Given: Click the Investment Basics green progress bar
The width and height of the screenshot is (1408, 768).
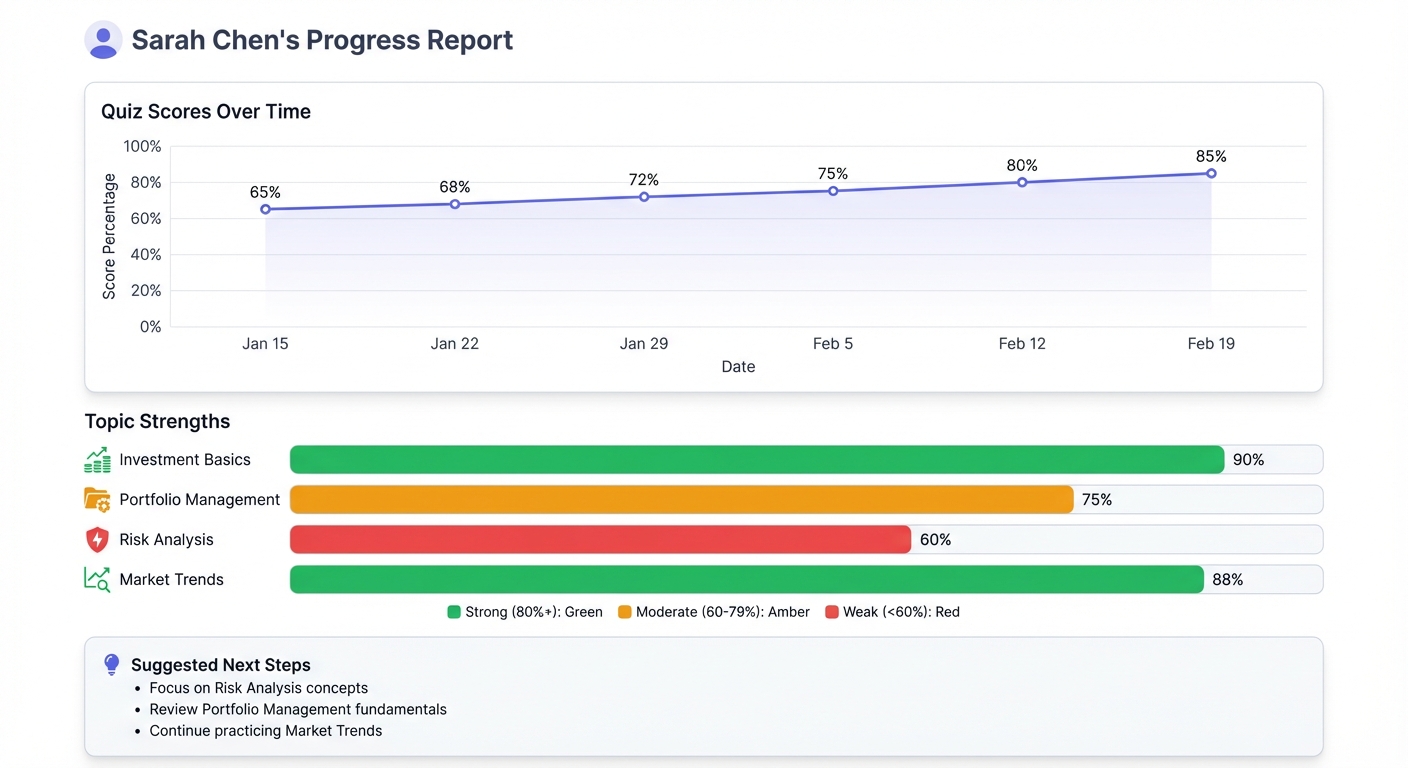Looking at the screenshot, I should (x=757, y=460).
